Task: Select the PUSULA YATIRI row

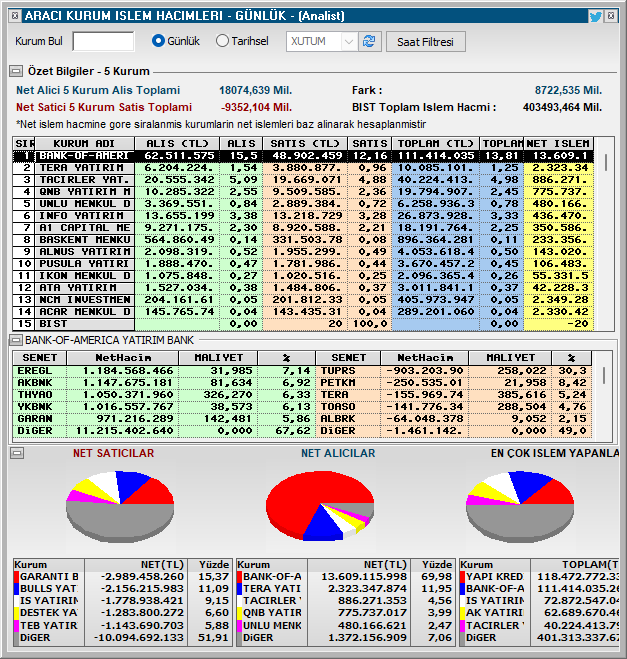Action: pos(303,264)
